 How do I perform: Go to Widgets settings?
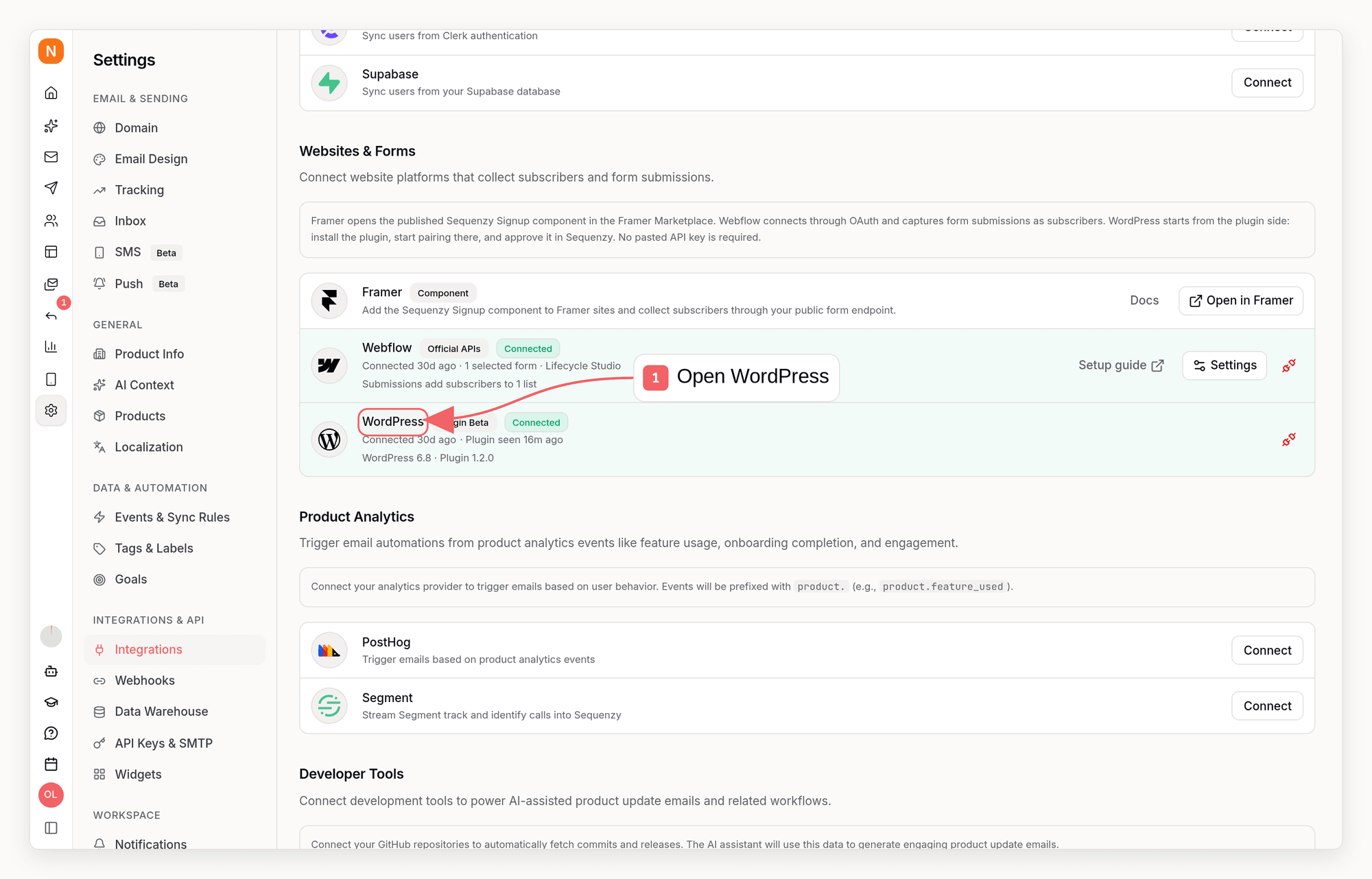(x=174, y=774)
